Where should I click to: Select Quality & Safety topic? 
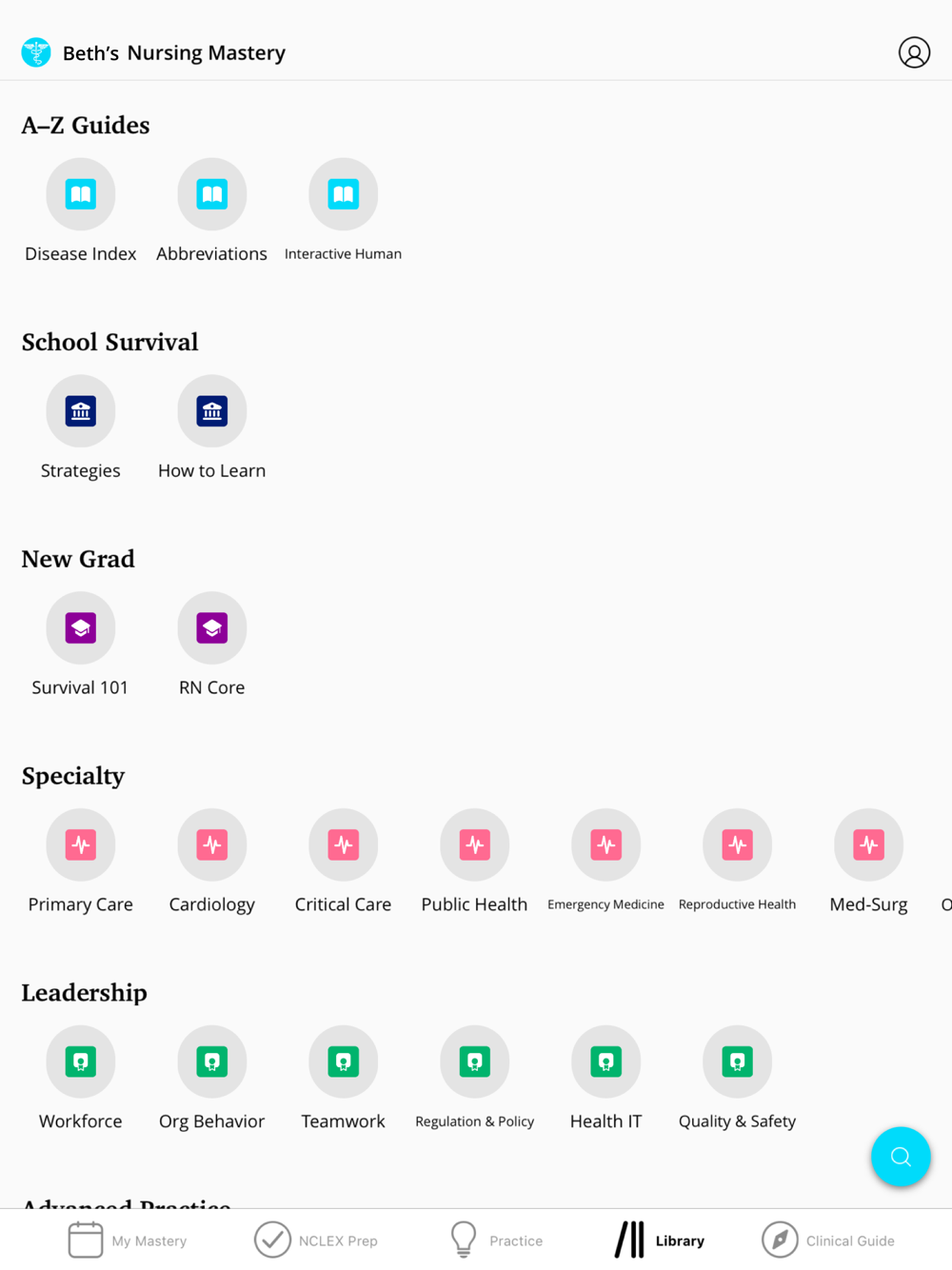coord(738,1062)
